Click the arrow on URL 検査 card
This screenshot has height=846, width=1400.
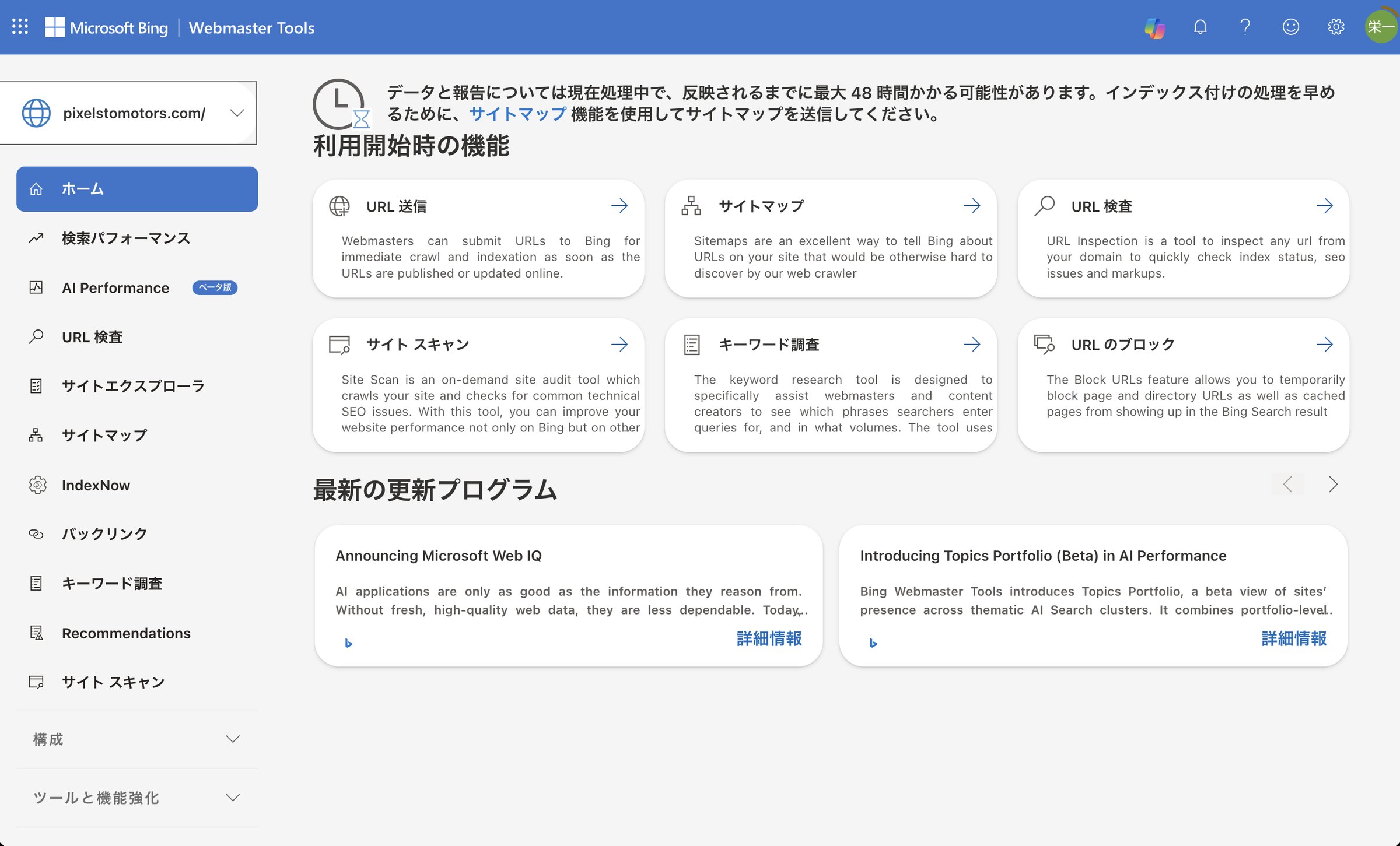[1325, 206]
